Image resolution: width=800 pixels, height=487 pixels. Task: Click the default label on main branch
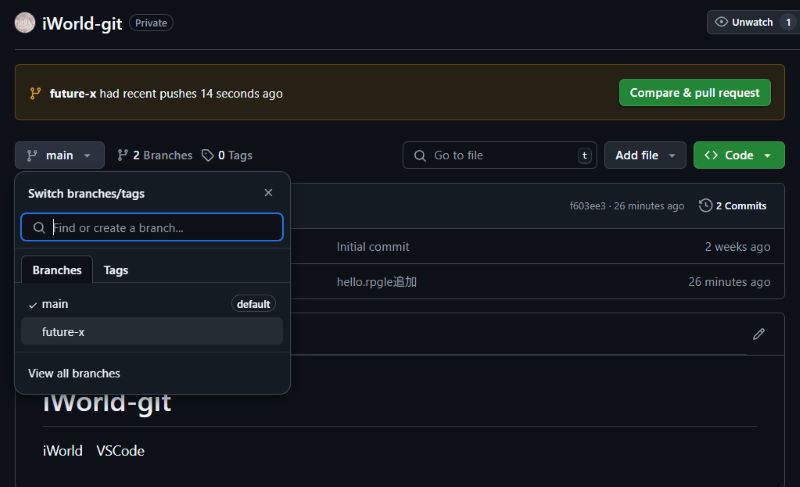click(253, 304)
